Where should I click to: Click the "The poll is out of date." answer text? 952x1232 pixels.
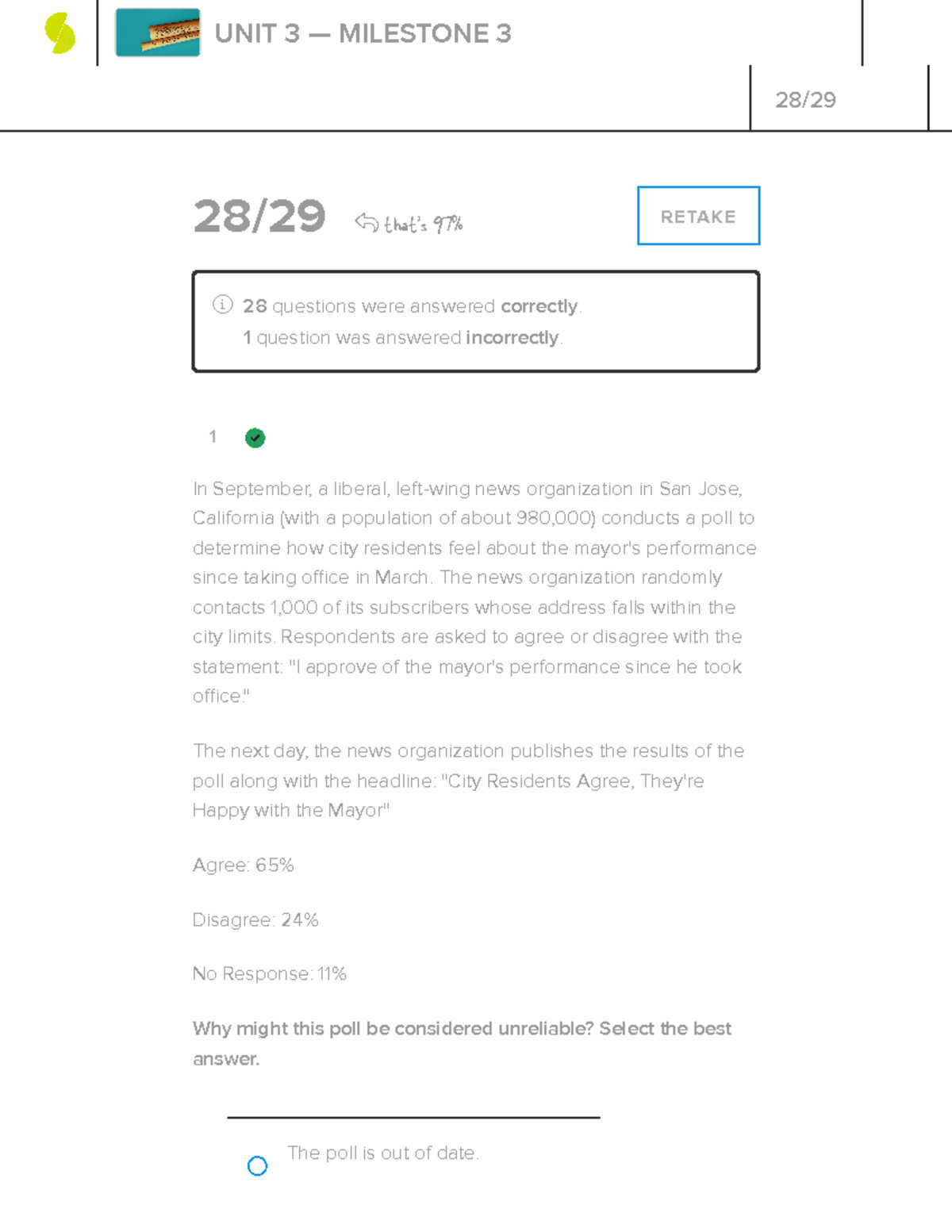pos(382,1153)
